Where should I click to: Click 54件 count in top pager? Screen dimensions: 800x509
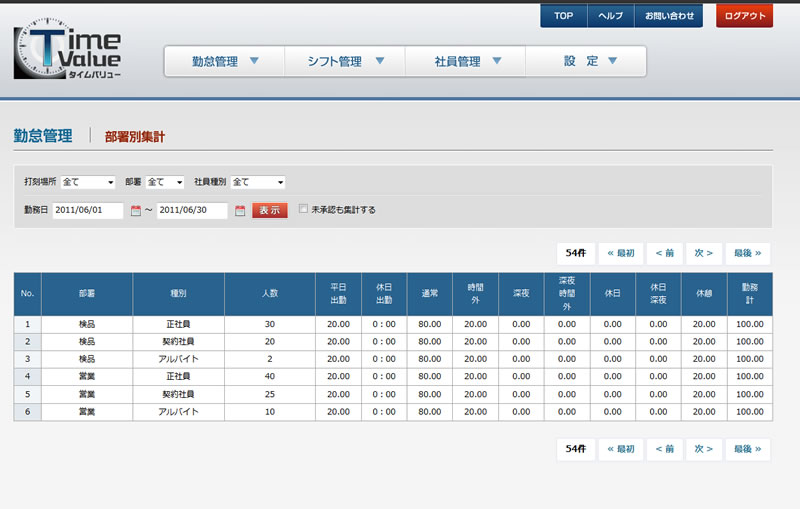[576, 253]
